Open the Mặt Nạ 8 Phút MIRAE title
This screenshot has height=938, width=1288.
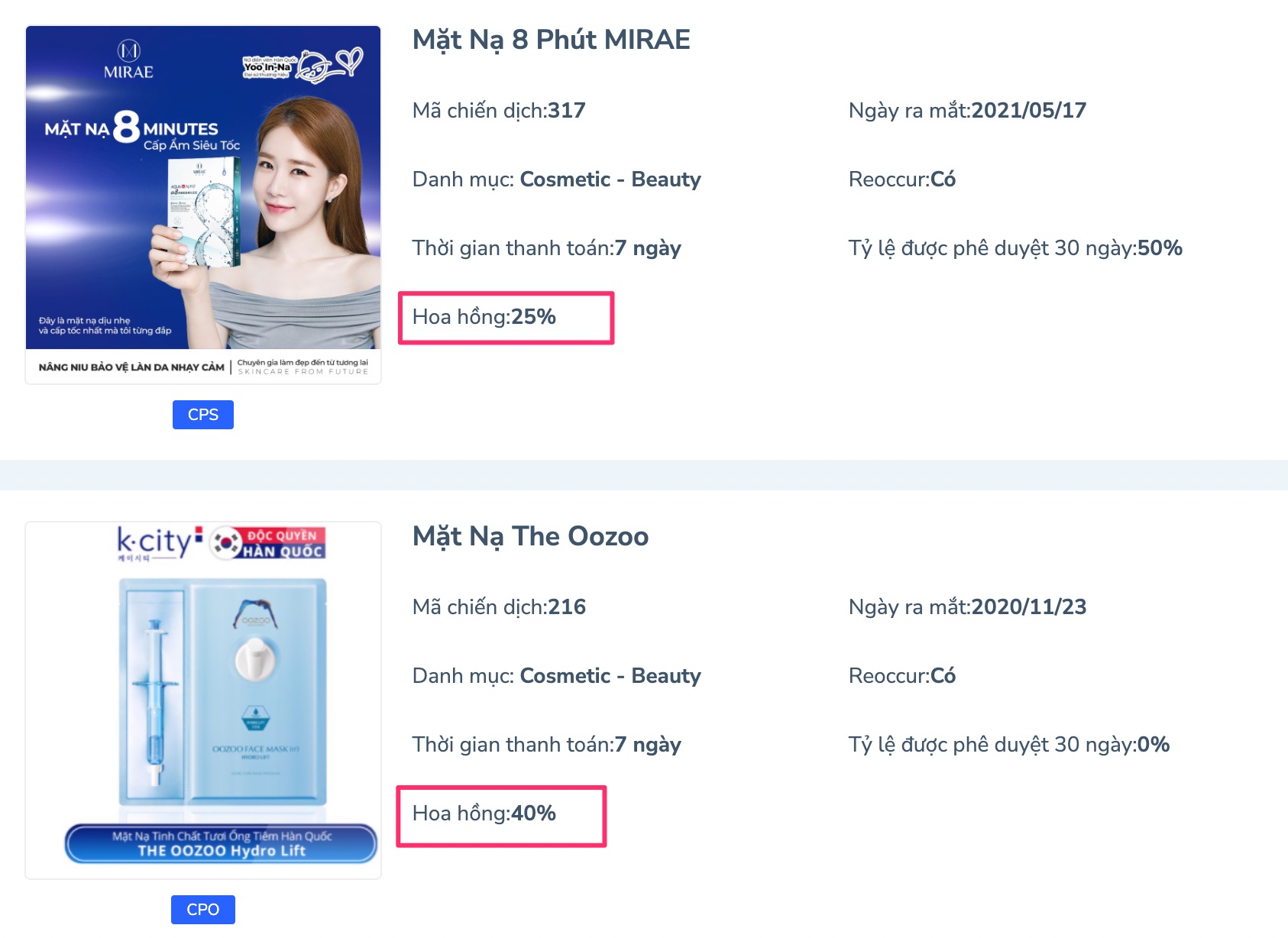coord(551,40)
